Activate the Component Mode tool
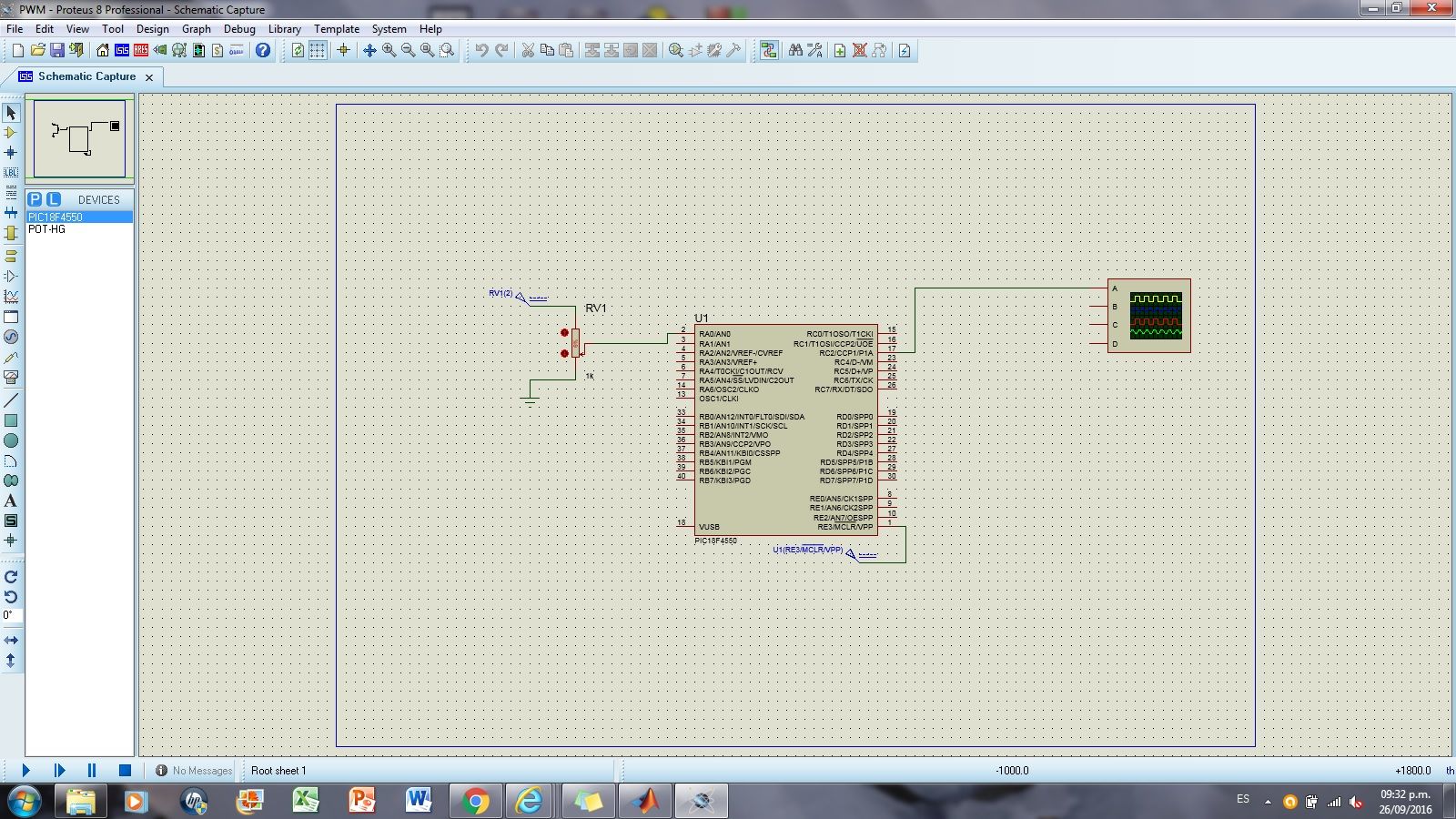Screen dimensions: 1456x819 click(x=11, y=133)
